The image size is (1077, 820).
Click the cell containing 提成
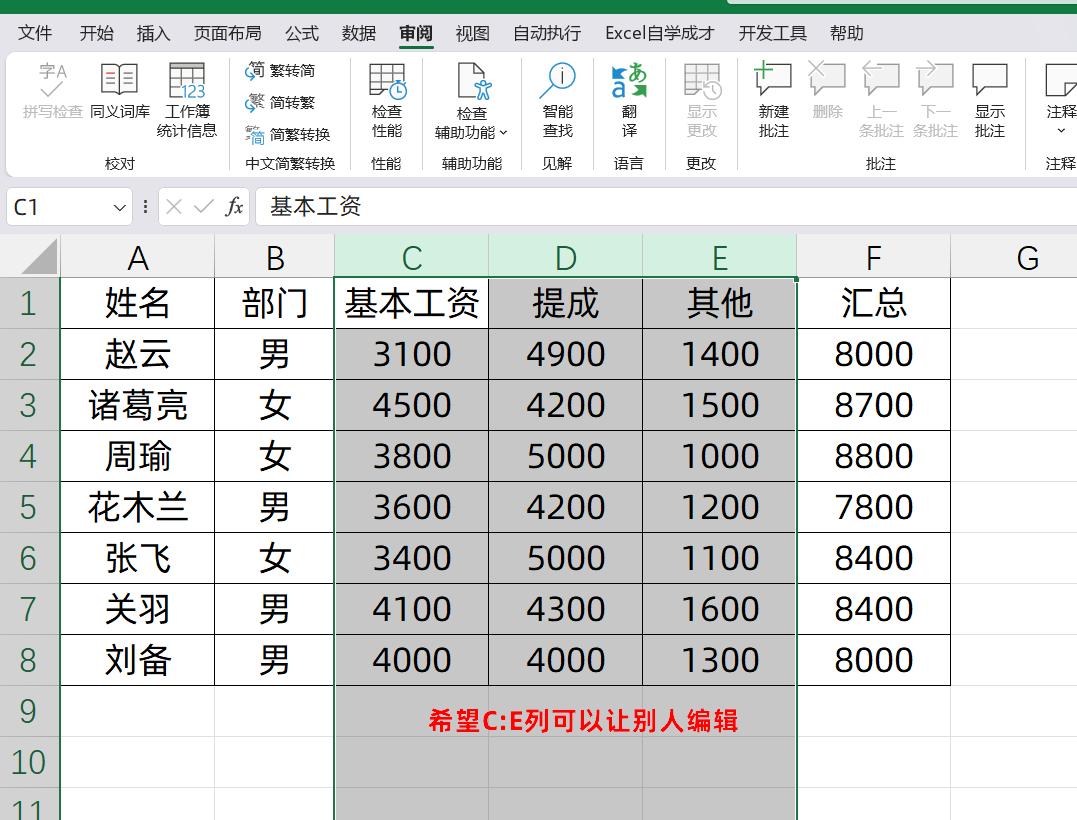pyautogui.click(x=565, y=303)
